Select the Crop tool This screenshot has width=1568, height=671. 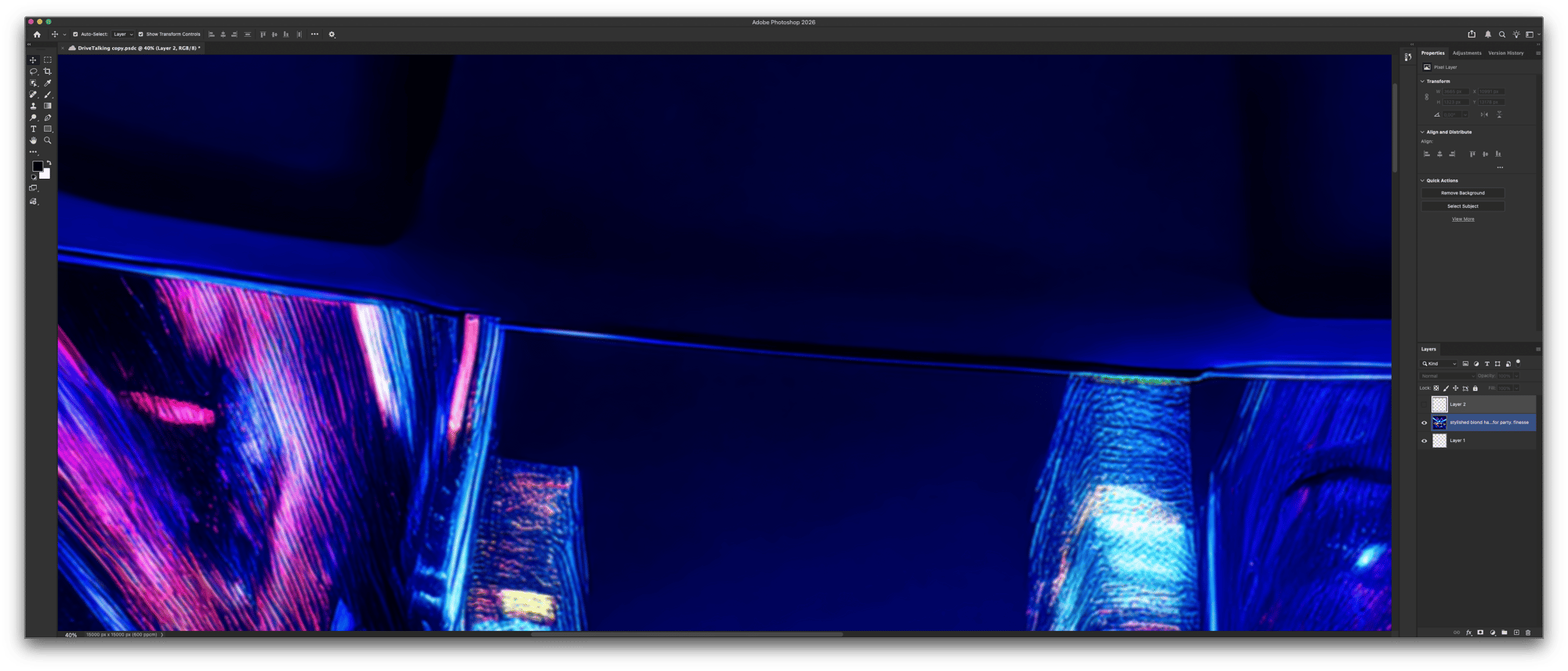click(x=48, y=71)
